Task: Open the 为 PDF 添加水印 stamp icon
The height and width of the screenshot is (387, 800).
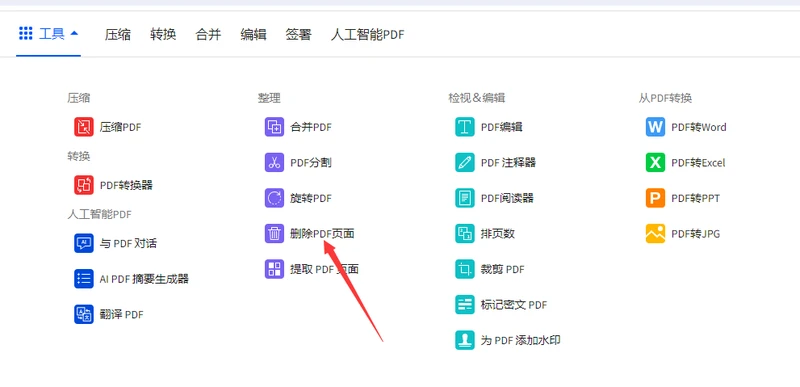Action: point(465,340)
